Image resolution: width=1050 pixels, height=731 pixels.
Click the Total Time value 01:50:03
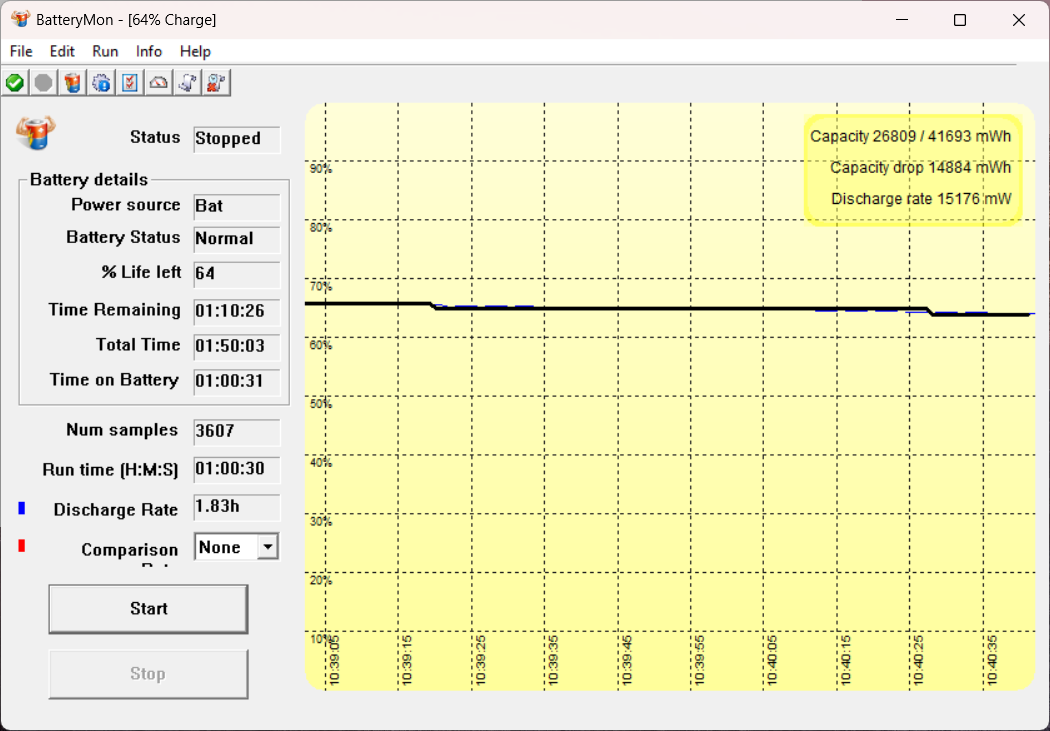coord(236,347)
